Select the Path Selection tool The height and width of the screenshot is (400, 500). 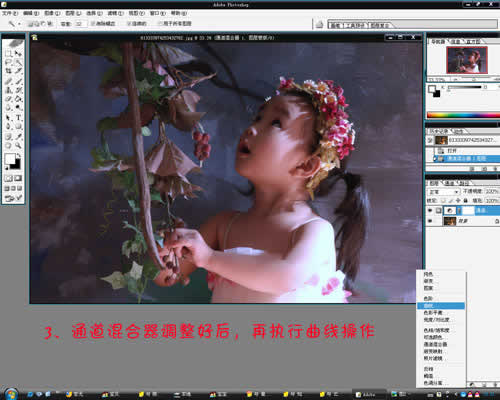(8, 118)
